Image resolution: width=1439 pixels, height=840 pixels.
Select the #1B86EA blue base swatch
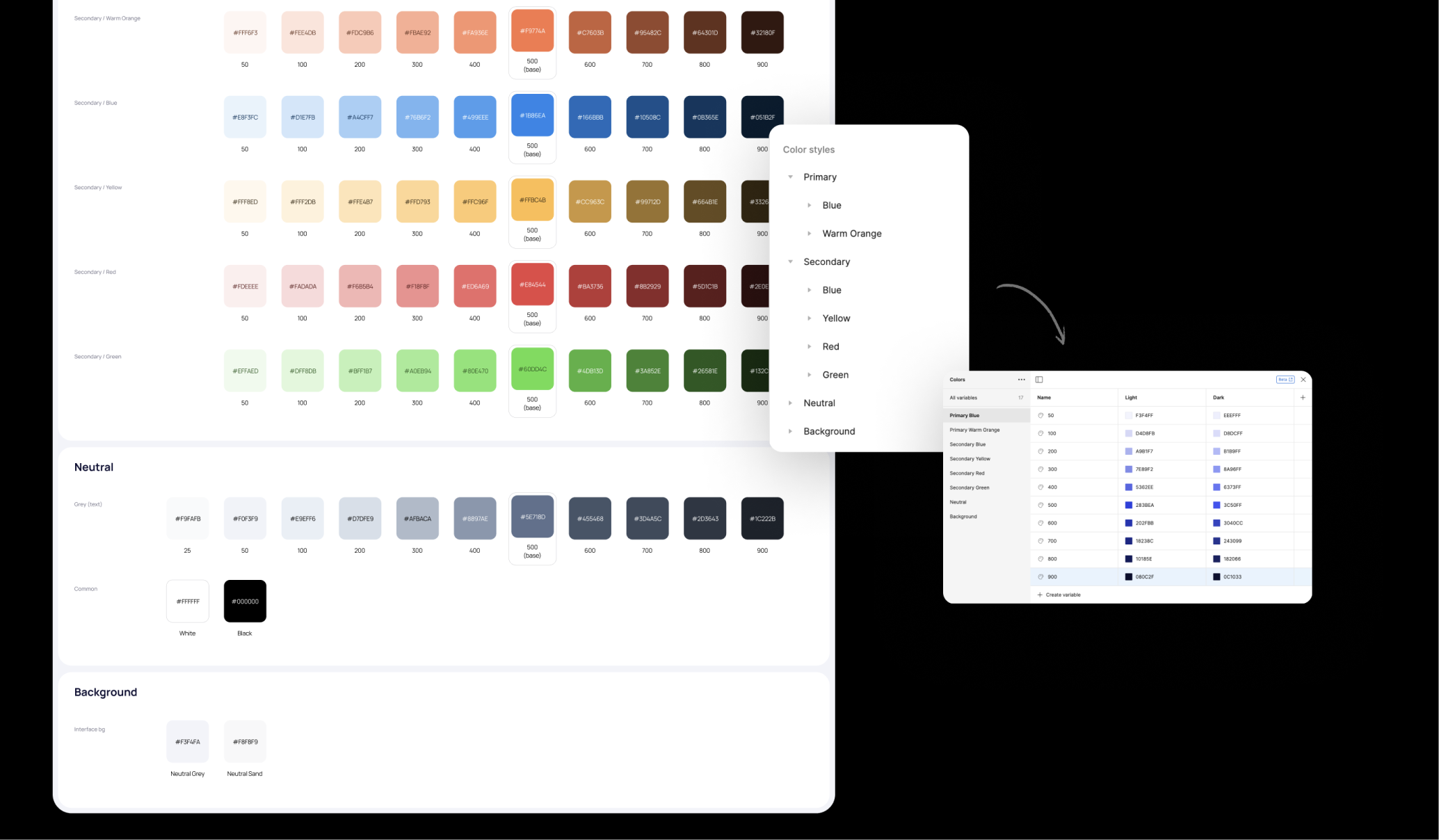(532, 115)
